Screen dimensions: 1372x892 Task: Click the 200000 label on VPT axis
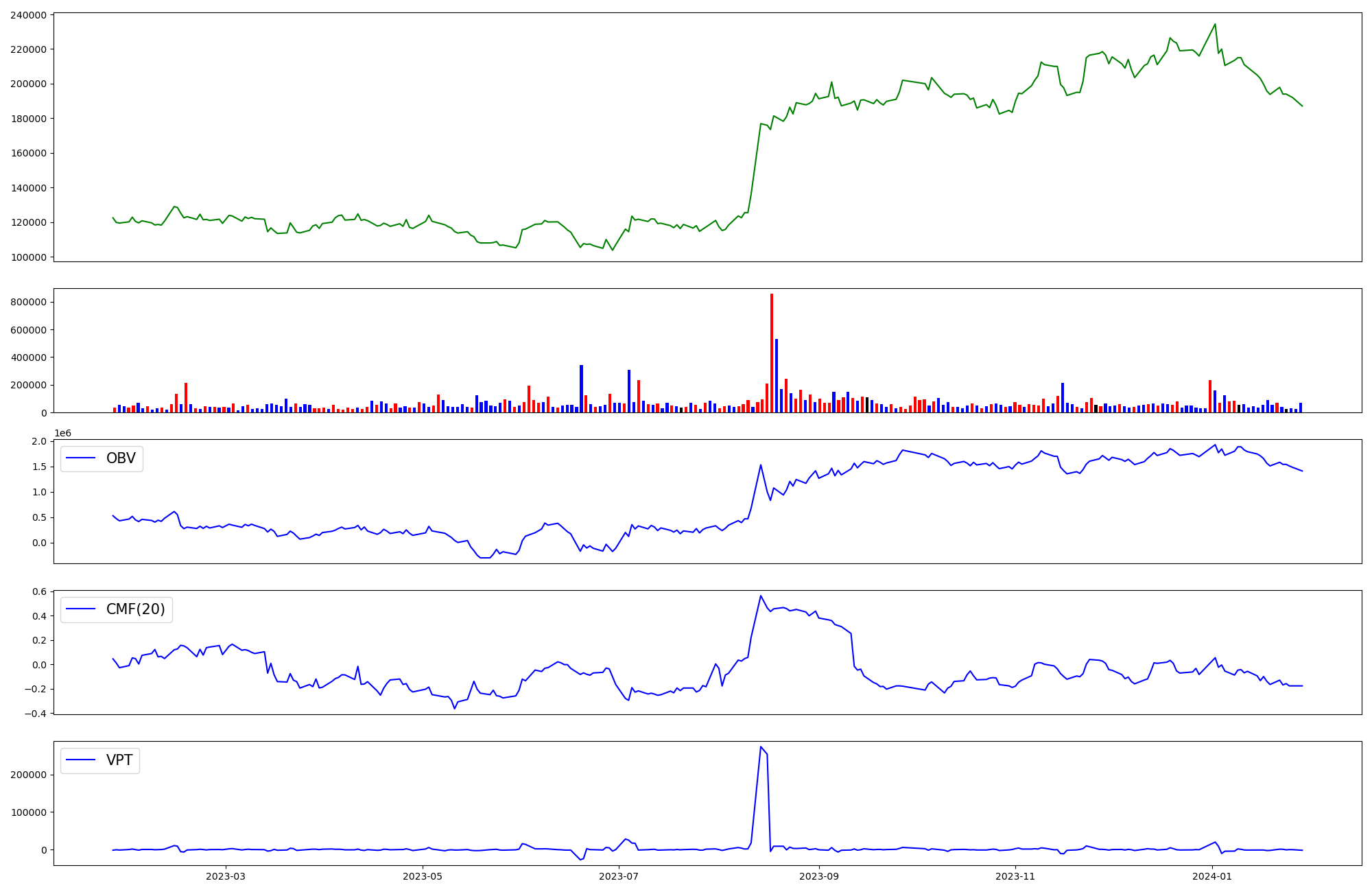(29, 775)
